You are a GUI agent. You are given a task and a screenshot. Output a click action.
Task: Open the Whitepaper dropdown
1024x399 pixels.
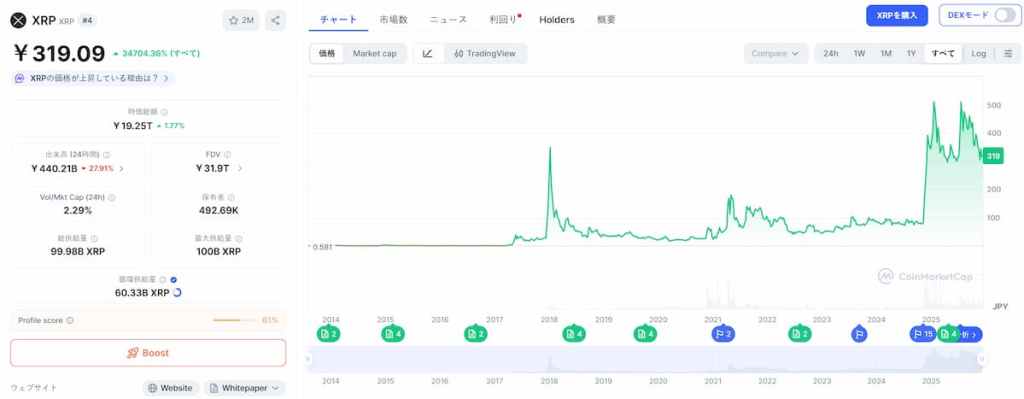[x=245, y=388]
